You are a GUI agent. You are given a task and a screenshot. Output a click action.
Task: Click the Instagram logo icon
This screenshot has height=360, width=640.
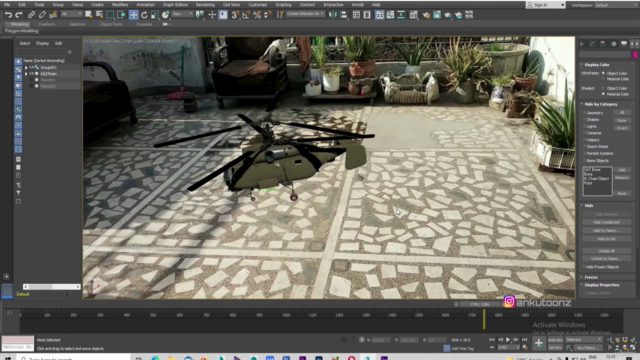point(509,301)
